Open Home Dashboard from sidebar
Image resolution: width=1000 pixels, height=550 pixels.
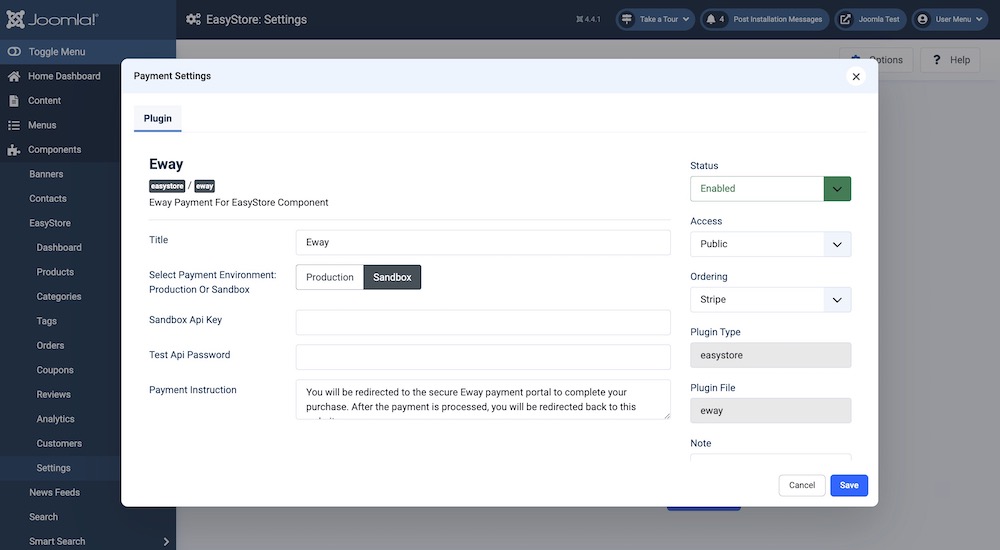[64, 76]
